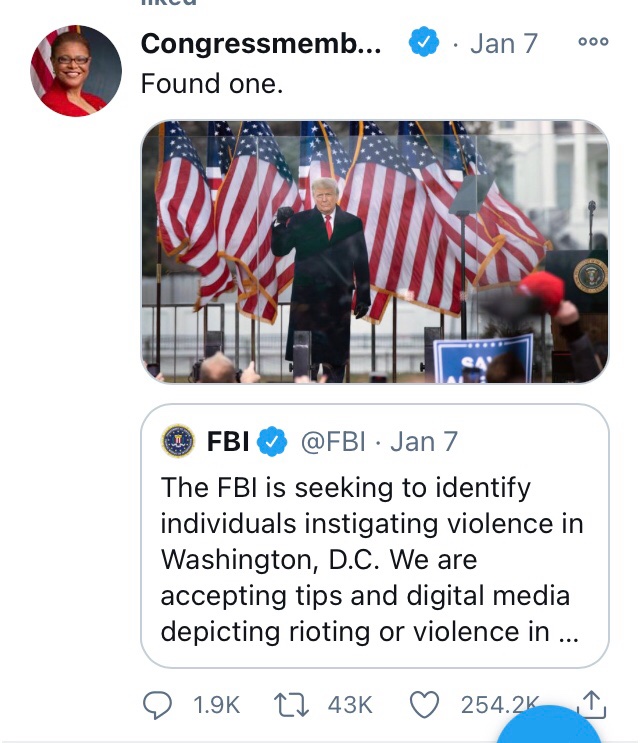This screenshot has width=640, height=743.
Task: Click the Jan 7 date on main tweet
Action: pyautogui.click(x=503, y=43)
